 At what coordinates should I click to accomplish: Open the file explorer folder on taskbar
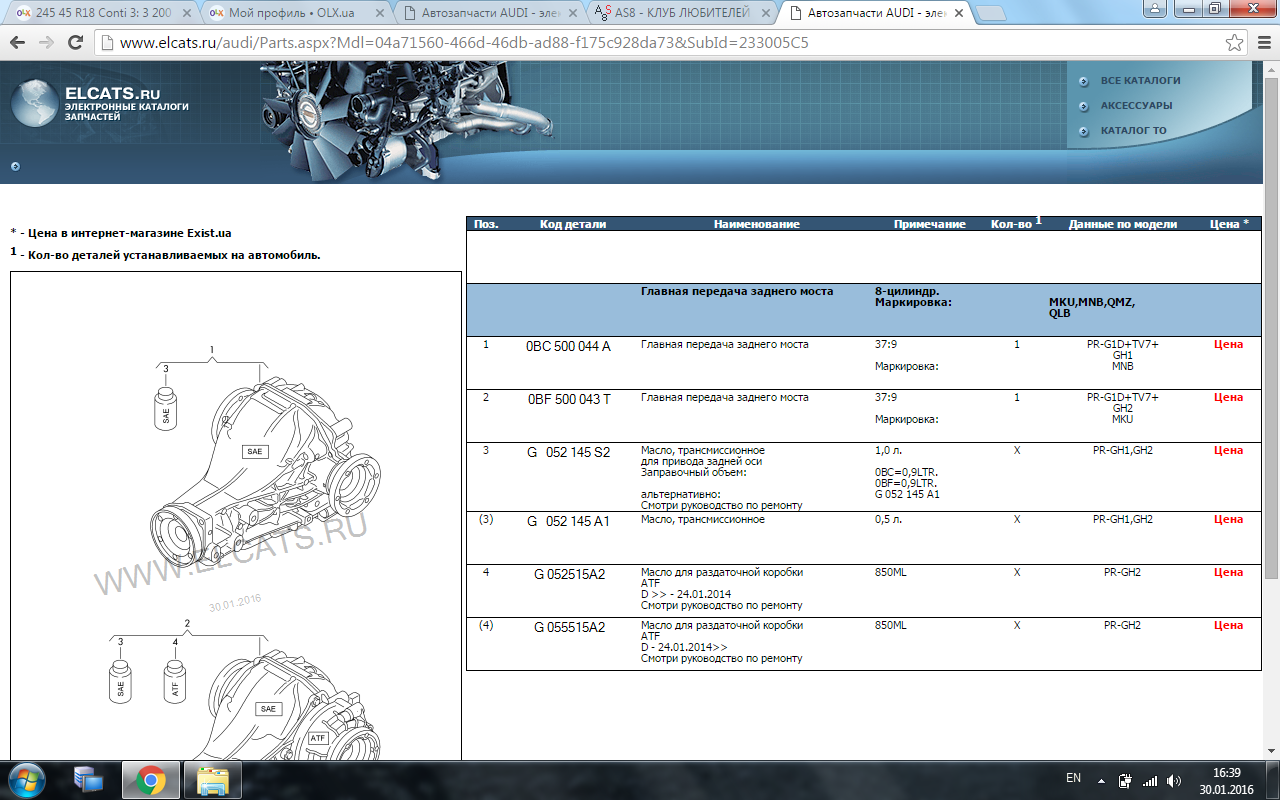[x=213, y=780]
